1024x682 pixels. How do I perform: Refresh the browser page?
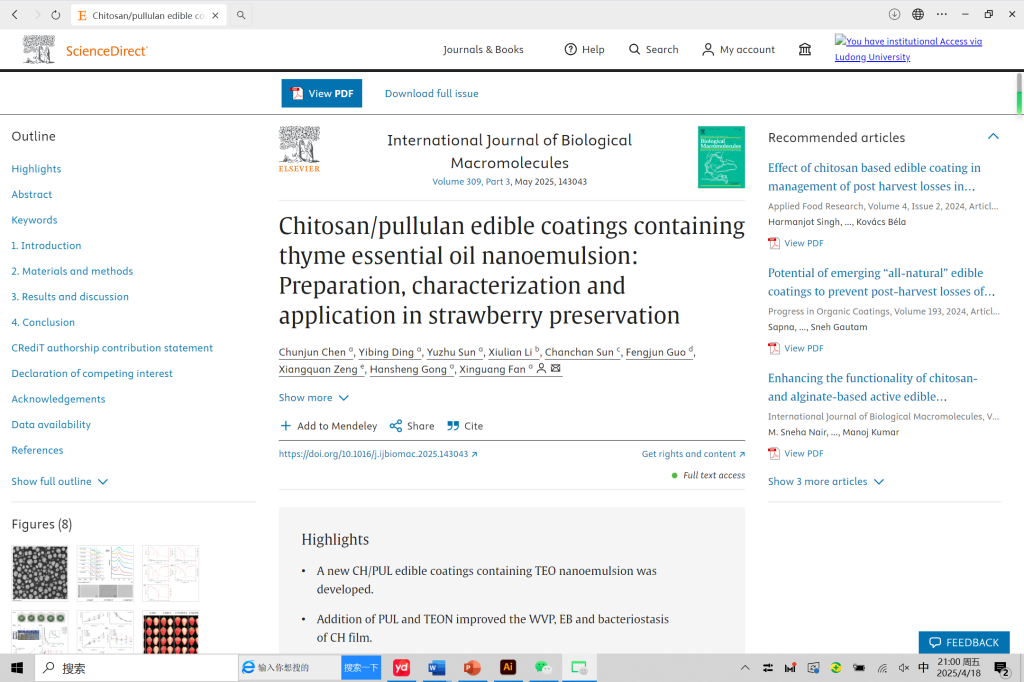coord(55,15)
